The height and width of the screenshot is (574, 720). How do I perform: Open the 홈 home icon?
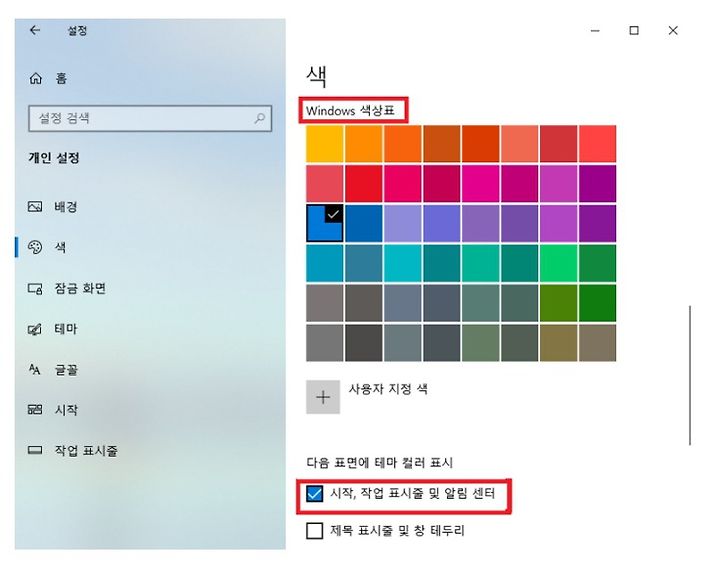click(x=35, y=79)
